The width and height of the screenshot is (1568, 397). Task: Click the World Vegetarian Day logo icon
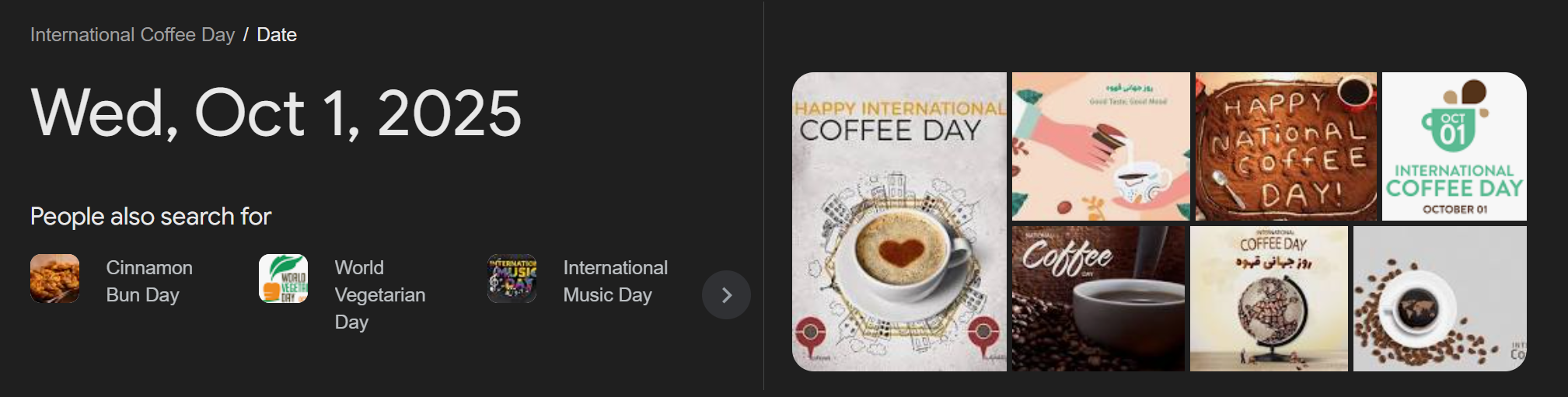point(283,278)
